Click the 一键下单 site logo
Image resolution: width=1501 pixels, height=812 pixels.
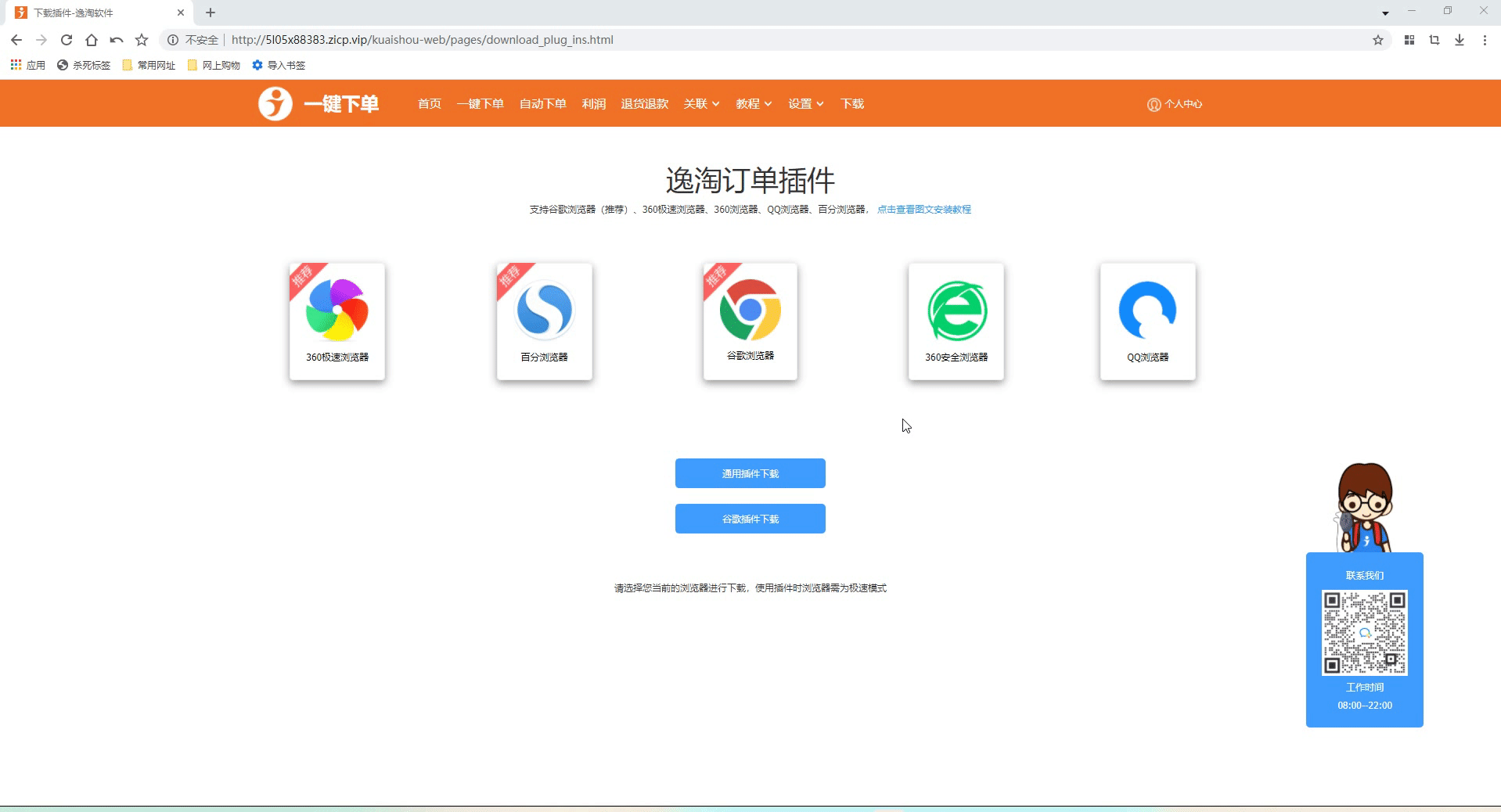tap(319, 103)
